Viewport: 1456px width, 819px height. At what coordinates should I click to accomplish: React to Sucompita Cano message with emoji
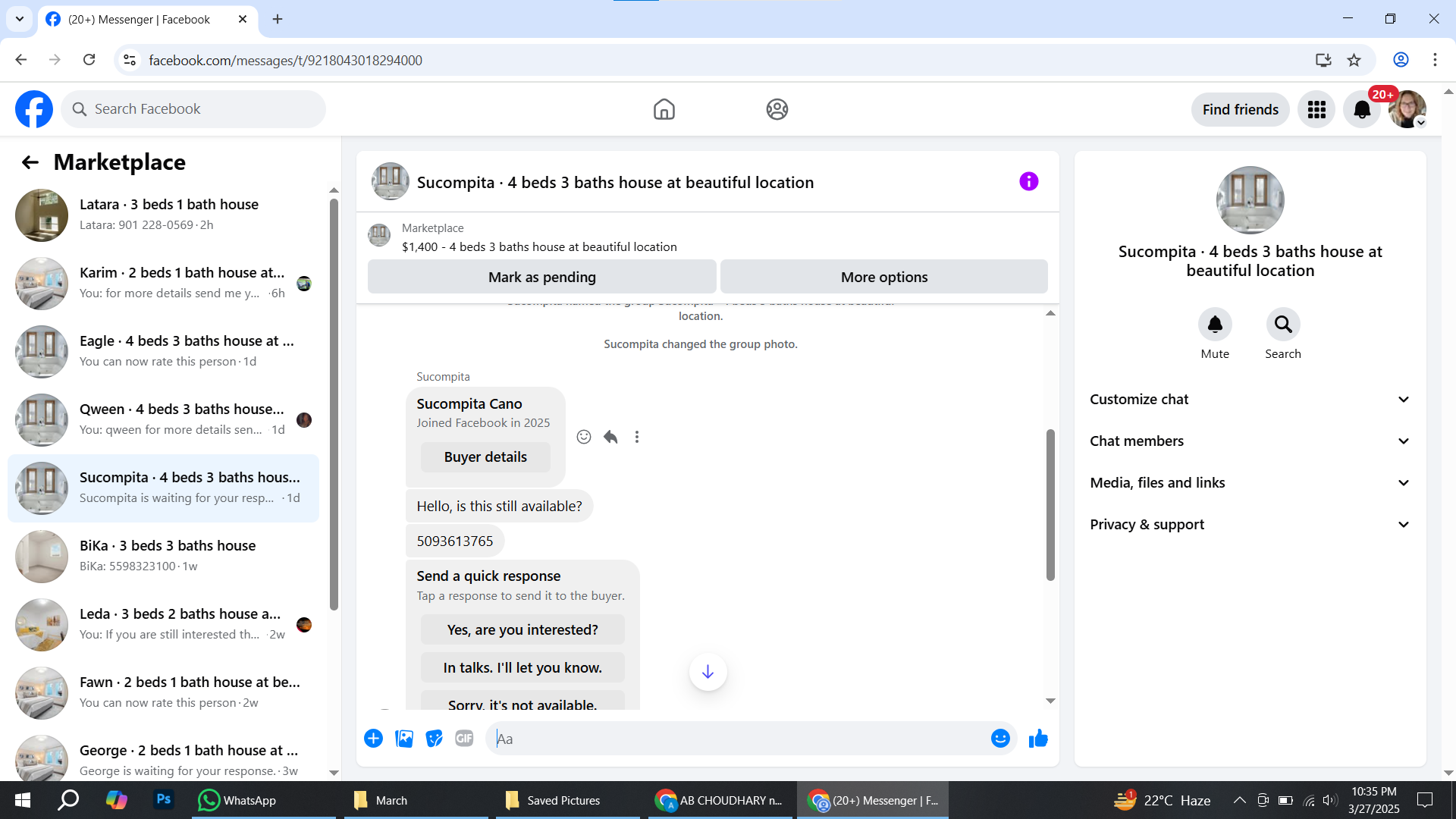(x=584, y=437)
